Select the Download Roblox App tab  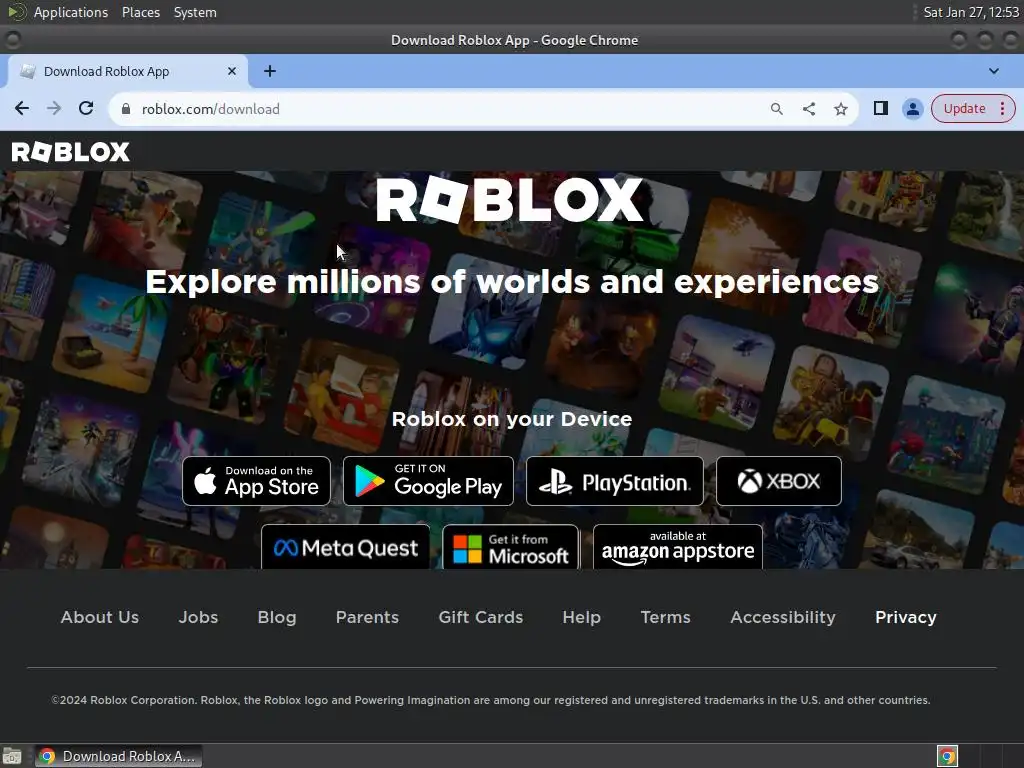128,71
